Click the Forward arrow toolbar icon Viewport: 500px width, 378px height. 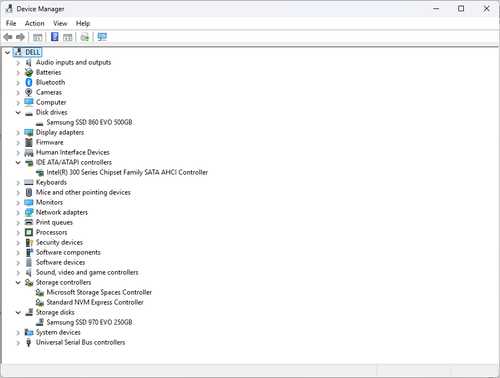[x=21, y=37]
